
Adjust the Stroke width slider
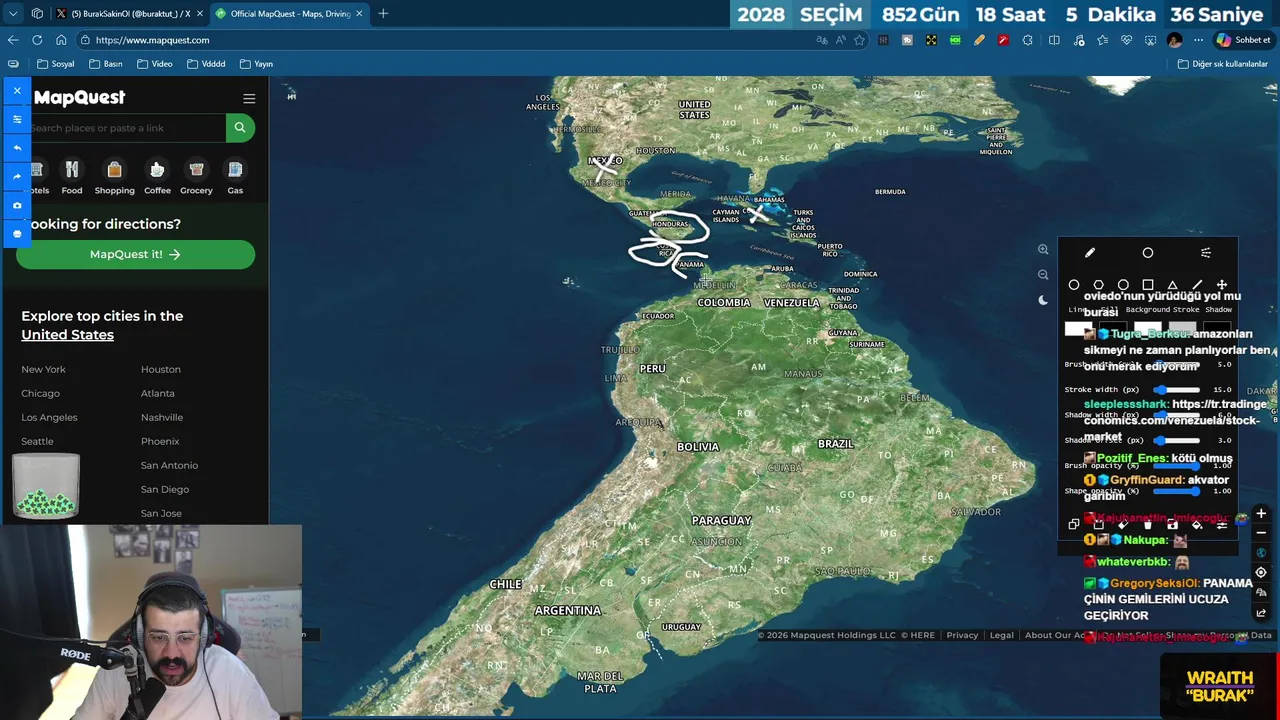(x=1176, y=389)
